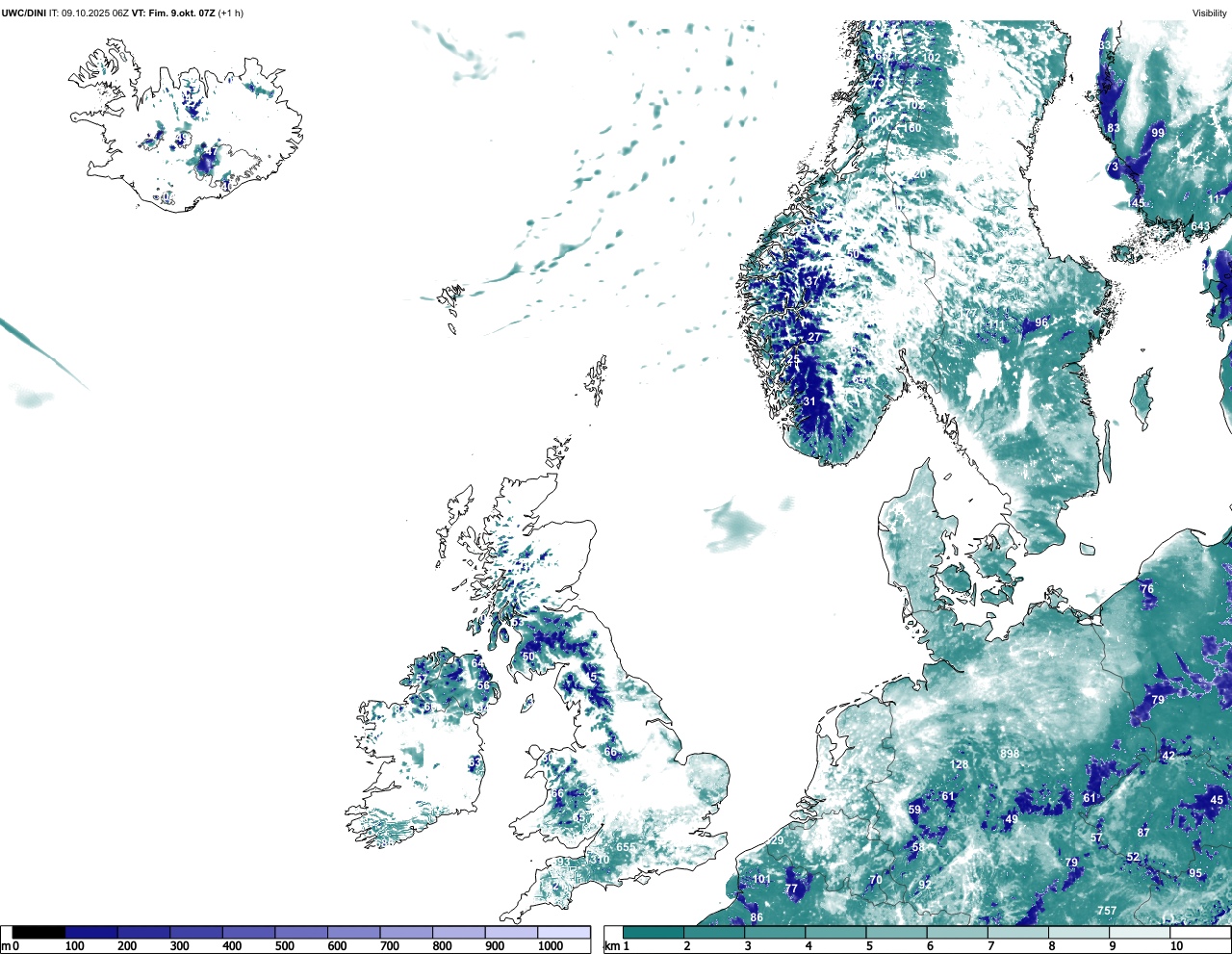This screenshot has height=954, width=1232.
Task: Click the 500–600 m purple legend swatch
Action: (x=301, y=933)
